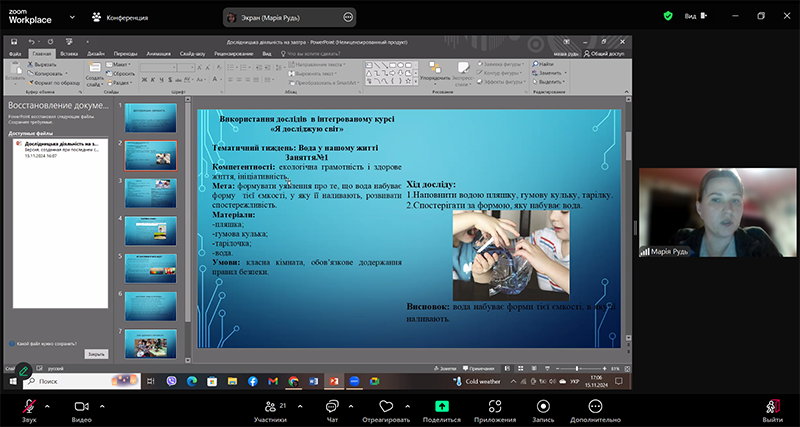The image size is (800, 427).
Task: Select slide 4 thumbnail
Action: (151, 231)
